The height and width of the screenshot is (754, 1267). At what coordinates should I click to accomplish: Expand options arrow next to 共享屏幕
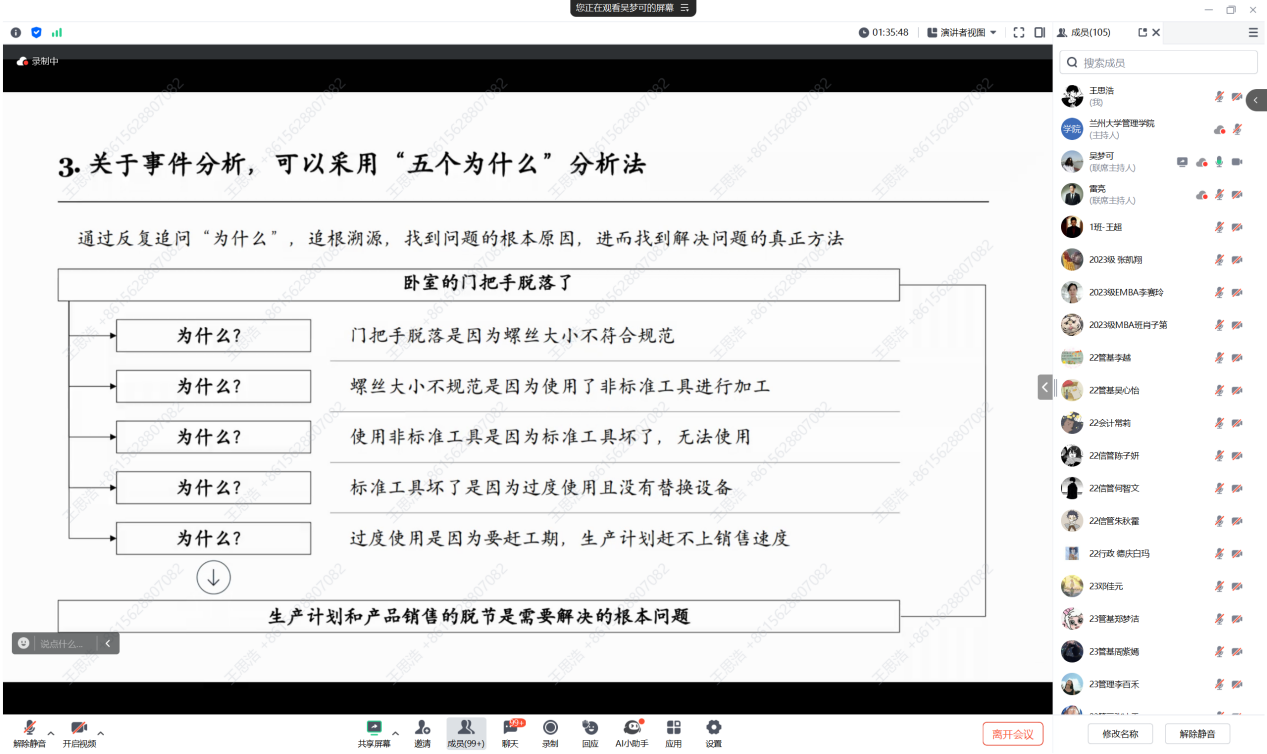click(x=395, y=732)
